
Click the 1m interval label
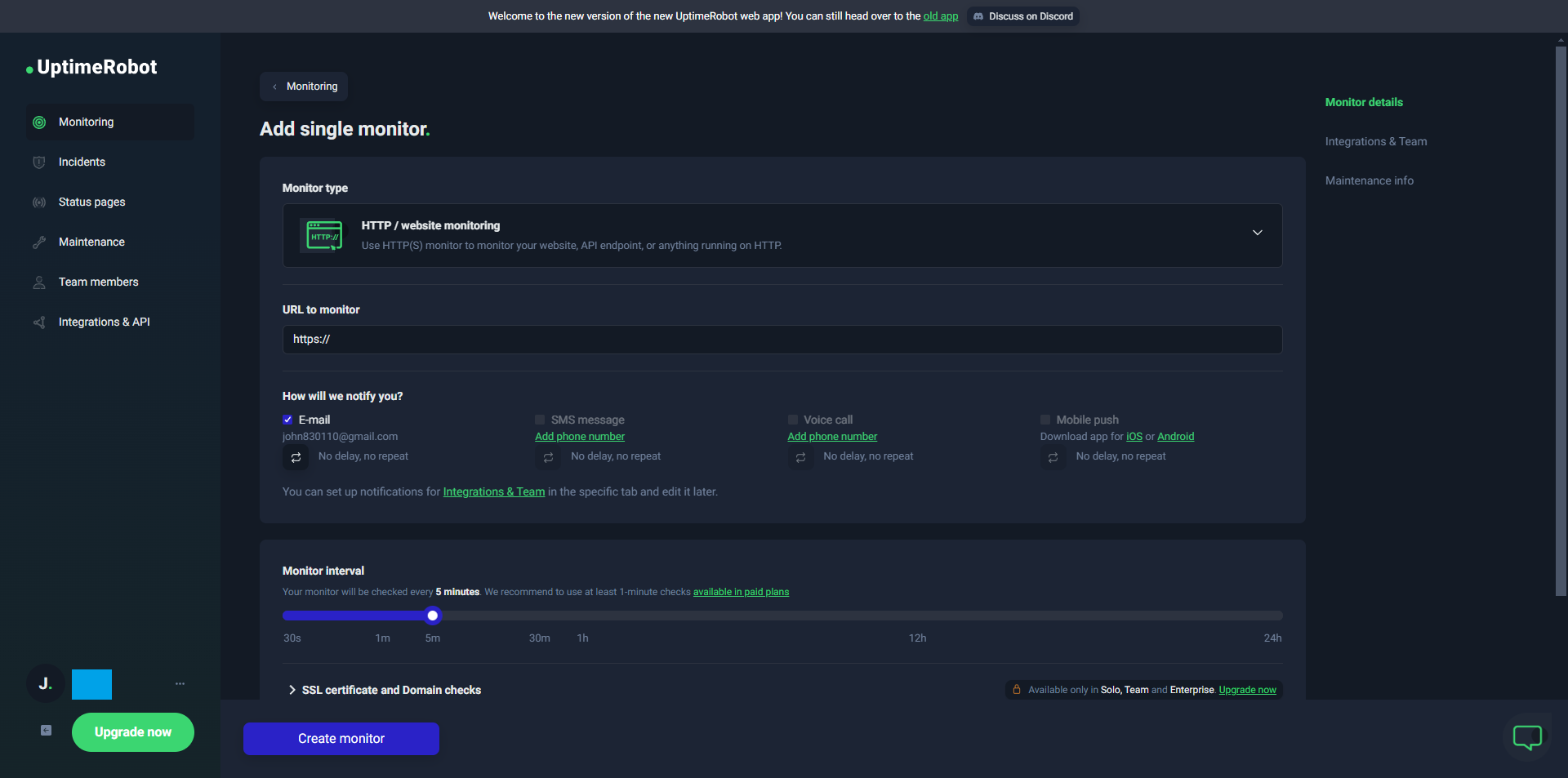tap(382, 638)
